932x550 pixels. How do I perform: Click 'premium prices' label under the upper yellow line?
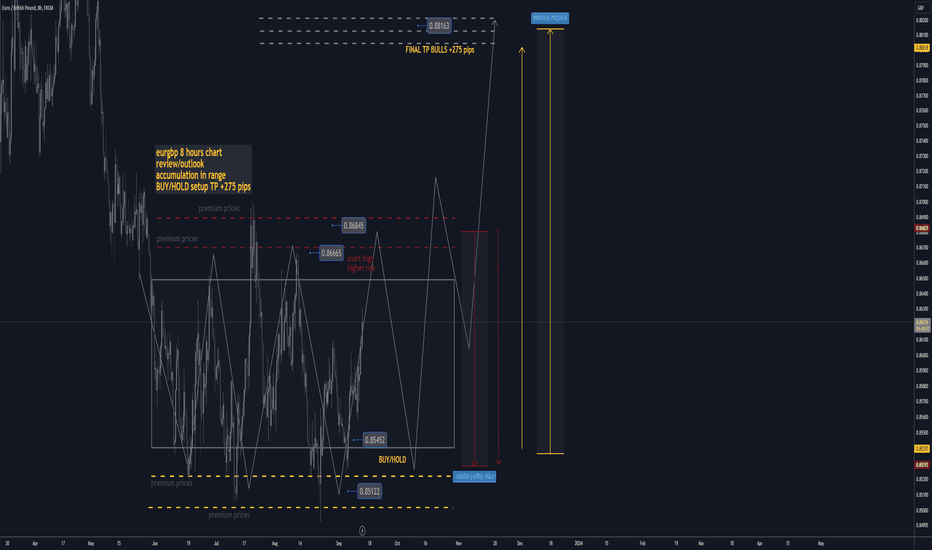pyautogui.click(x=171, y=483)
